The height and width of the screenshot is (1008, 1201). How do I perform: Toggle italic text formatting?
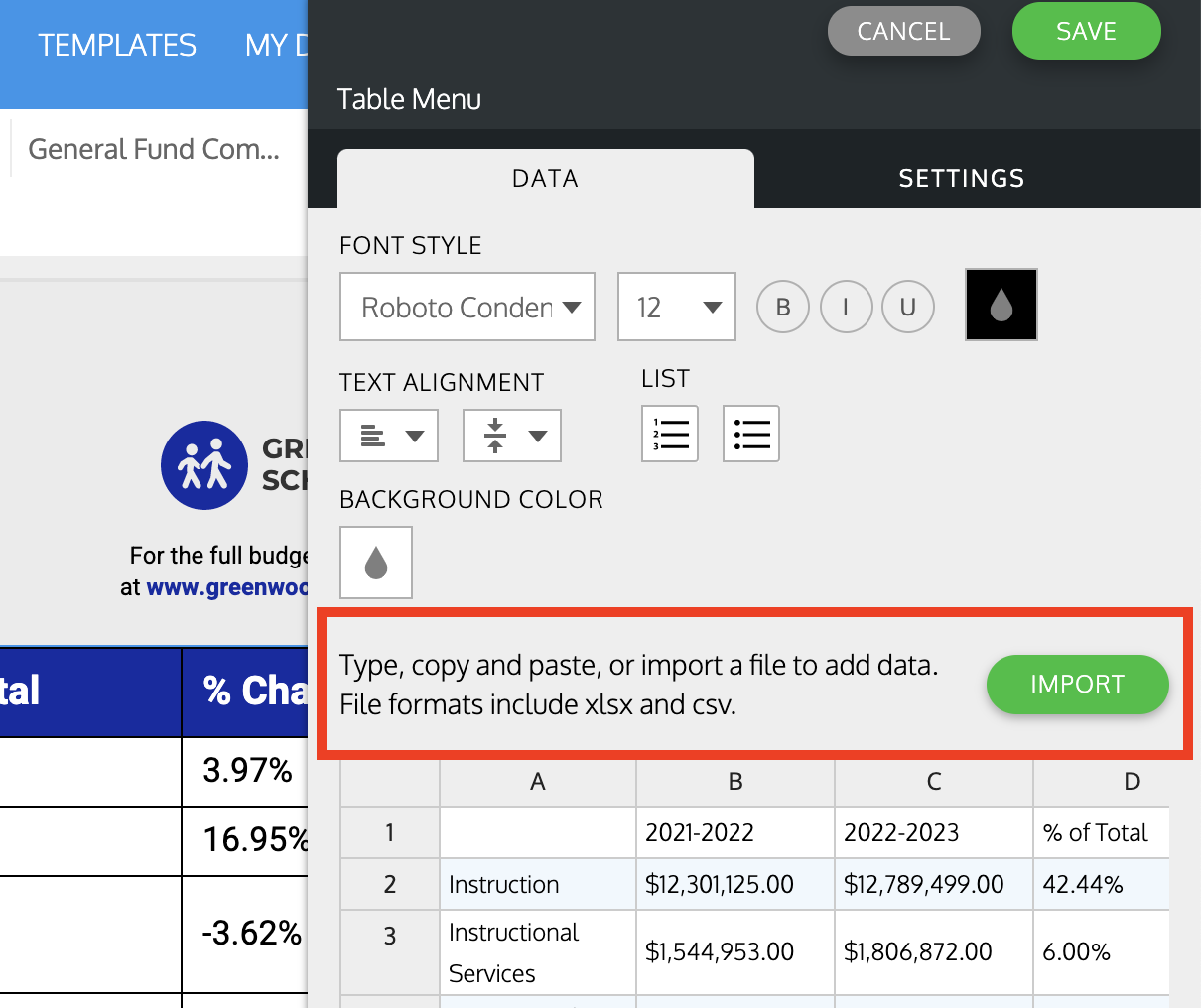click(846, 307)
